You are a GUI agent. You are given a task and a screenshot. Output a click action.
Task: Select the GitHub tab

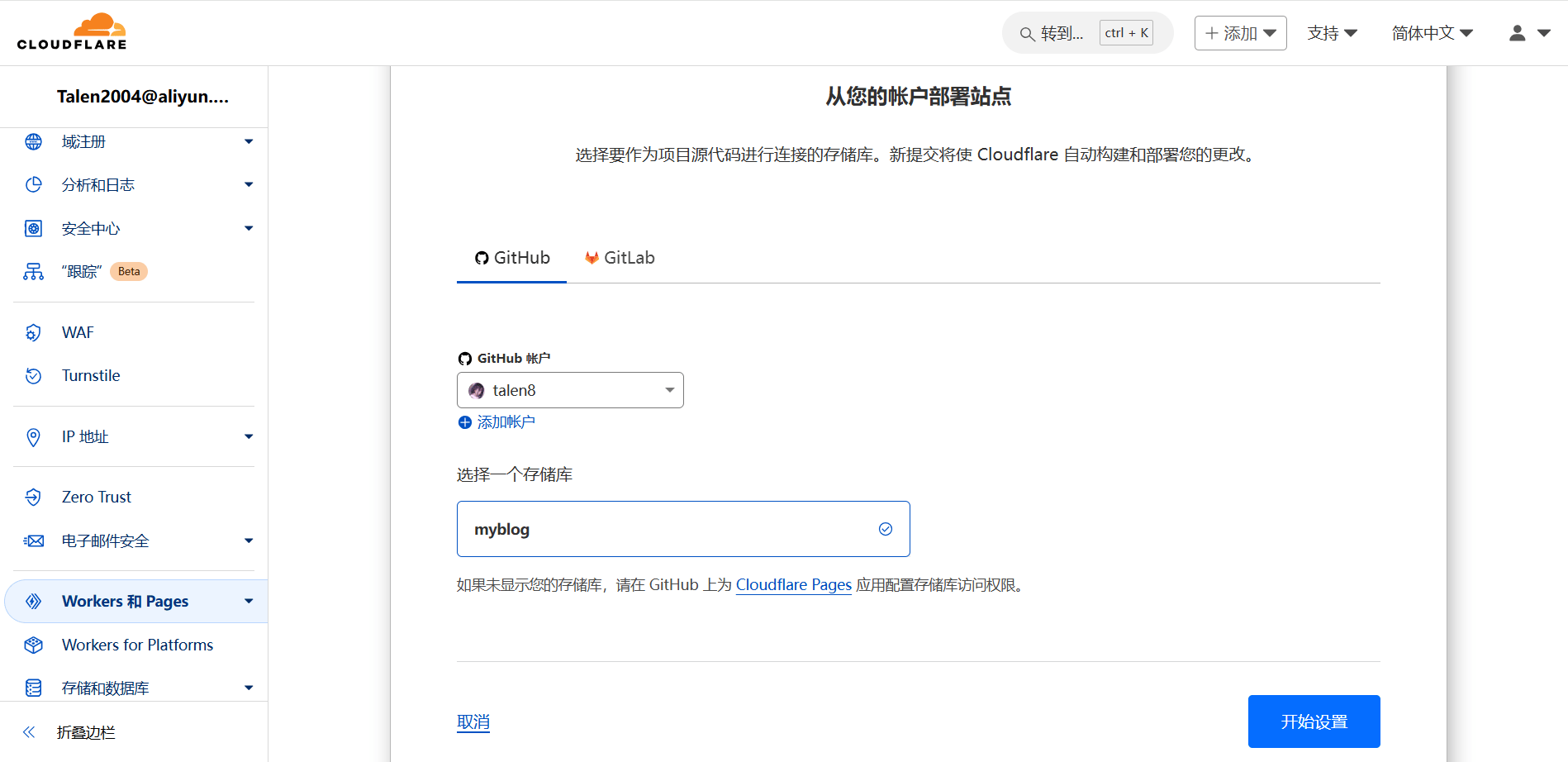click(x=512, y=258)
